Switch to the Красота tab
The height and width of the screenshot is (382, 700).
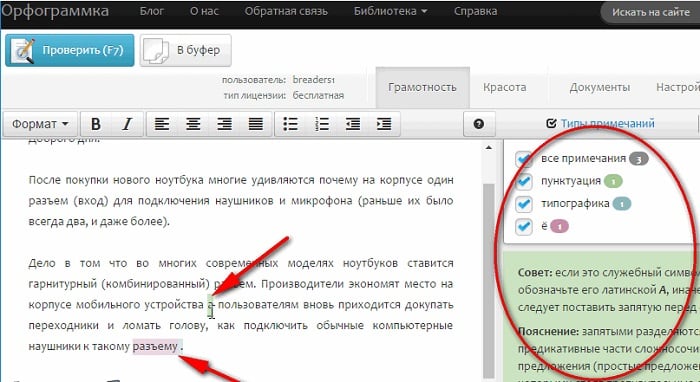504,87
